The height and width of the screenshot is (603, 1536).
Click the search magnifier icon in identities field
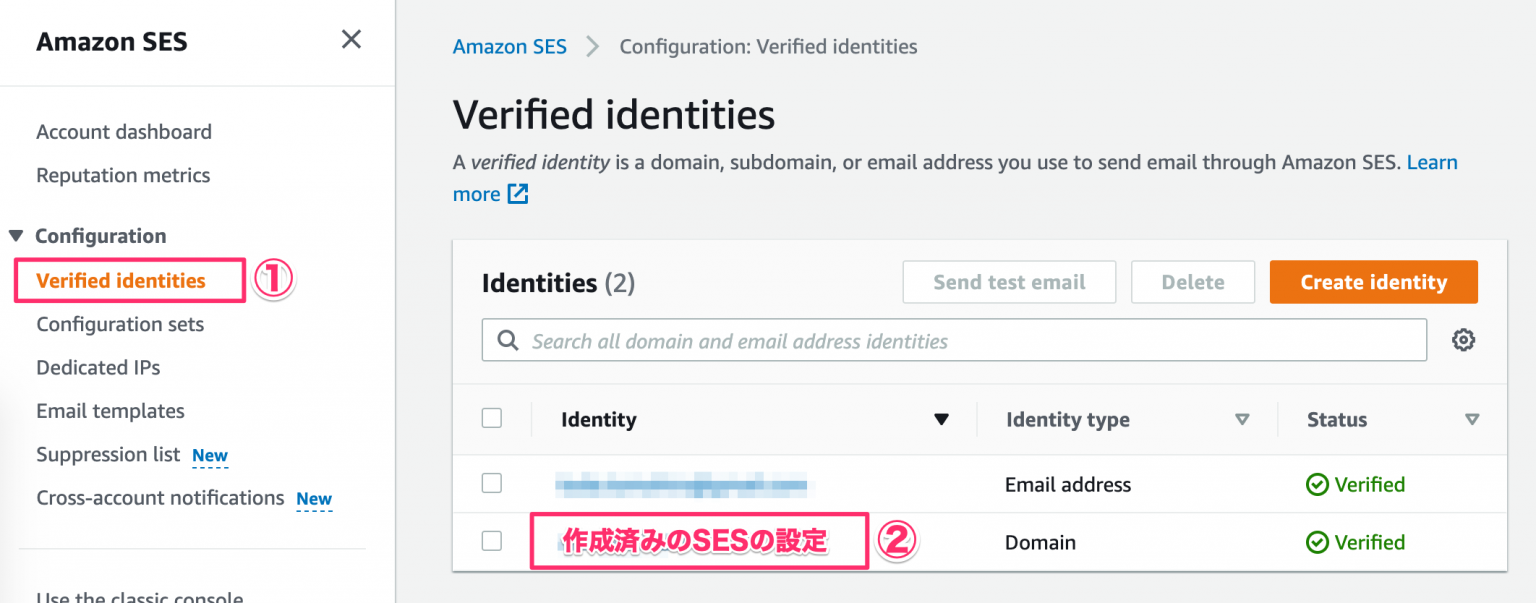click(508, 341)
